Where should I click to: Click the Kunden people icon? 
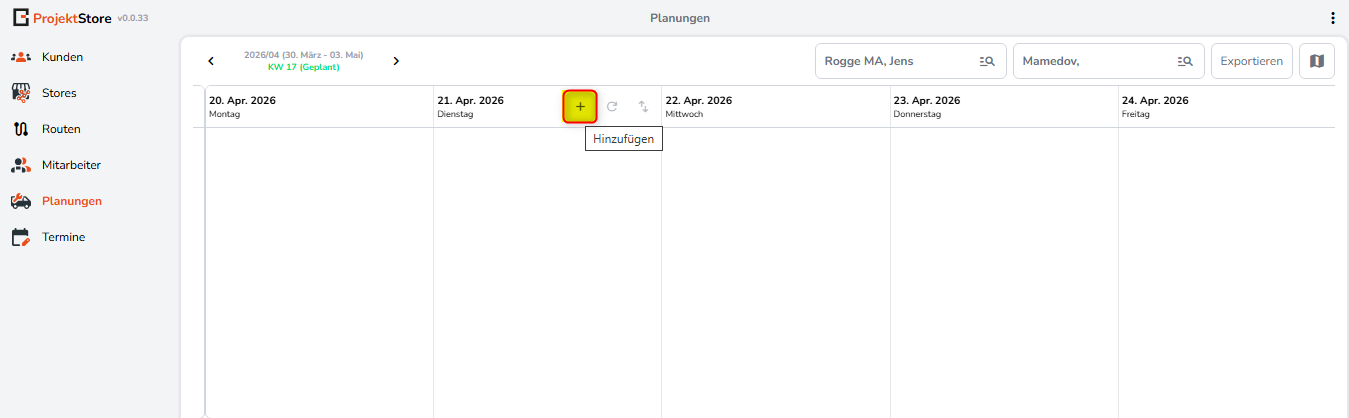point(21,57)
